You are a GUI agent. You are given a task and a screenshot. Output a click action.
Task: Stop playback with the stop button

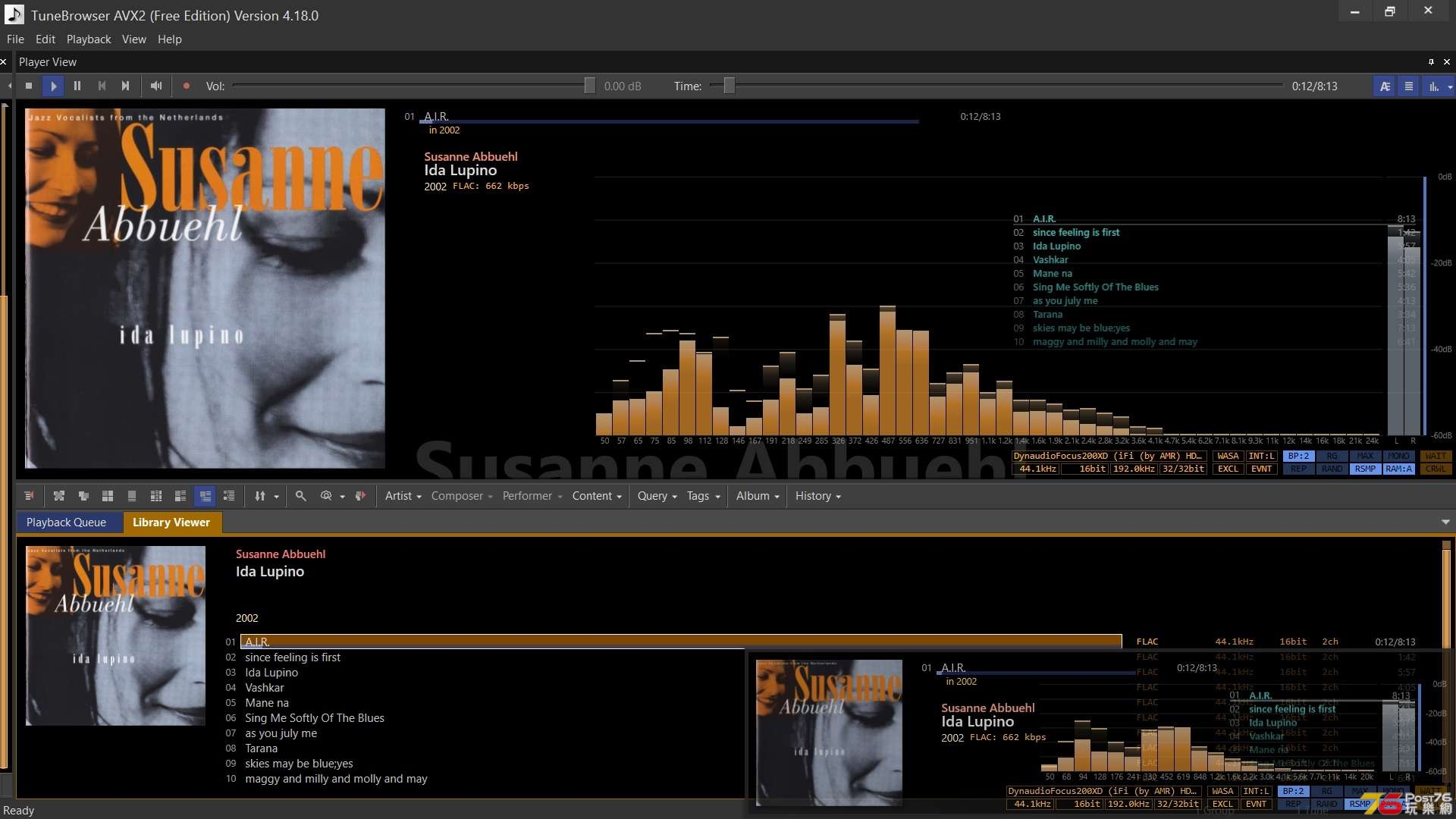29,86
